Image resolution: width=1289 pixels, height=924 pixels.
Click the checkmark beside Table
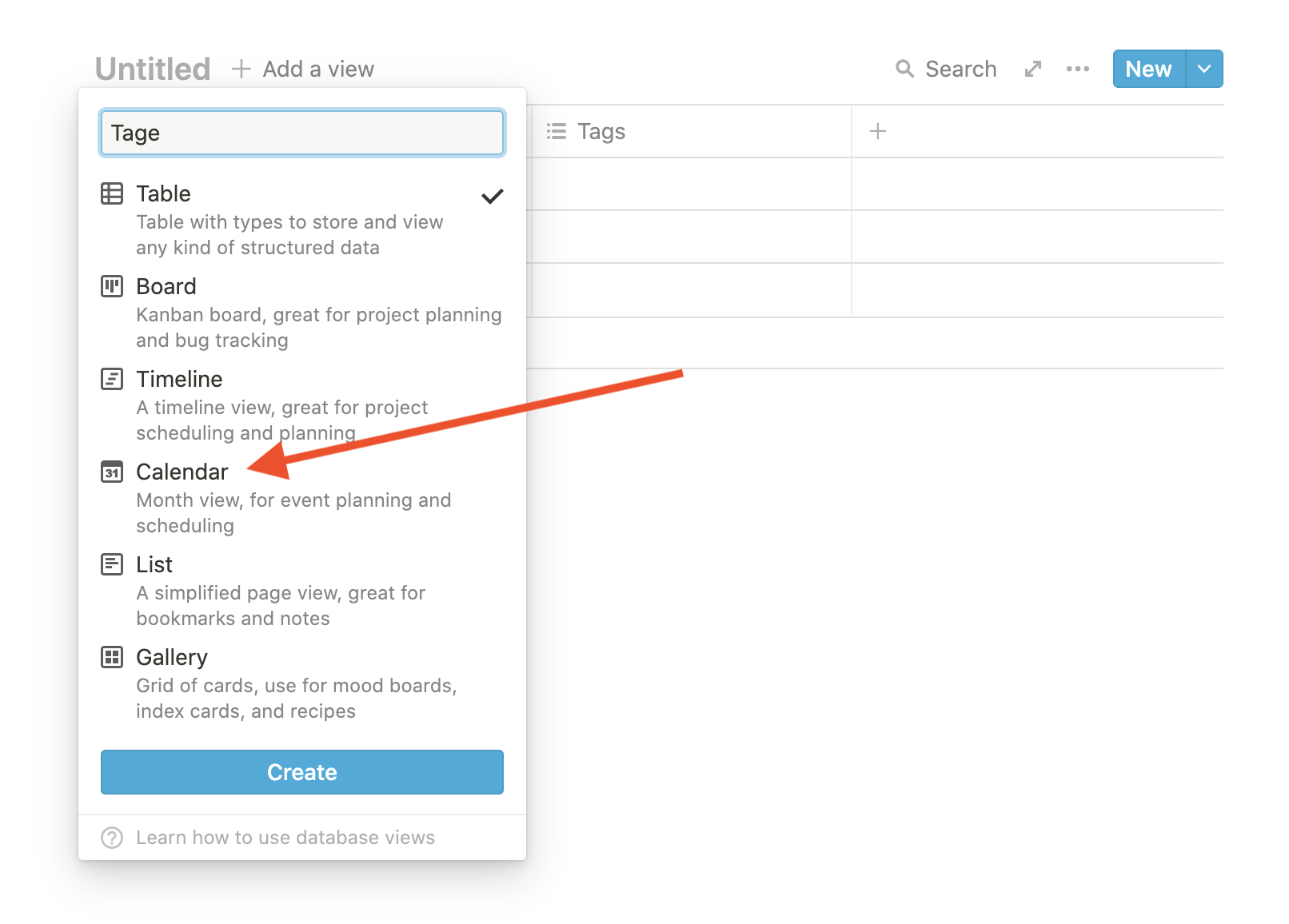[x=493, y=196]
